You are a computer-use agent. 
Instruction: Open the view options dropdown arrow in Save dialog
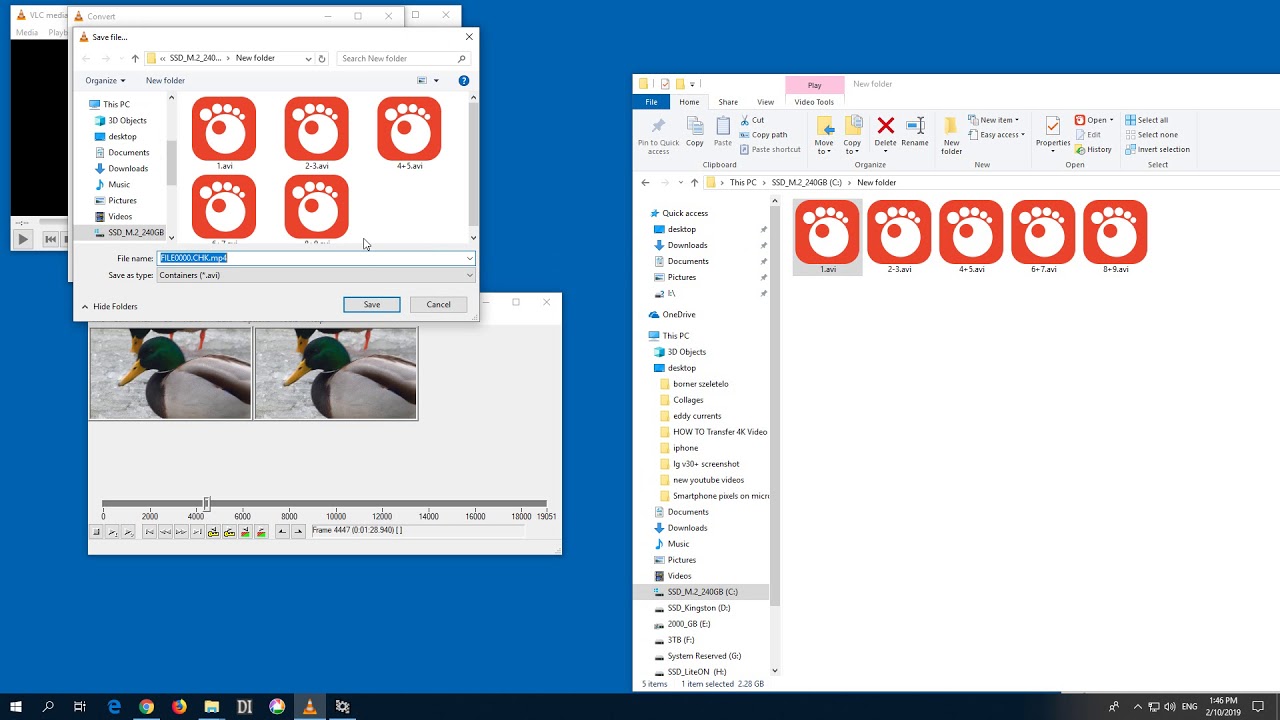pos(436,81)
